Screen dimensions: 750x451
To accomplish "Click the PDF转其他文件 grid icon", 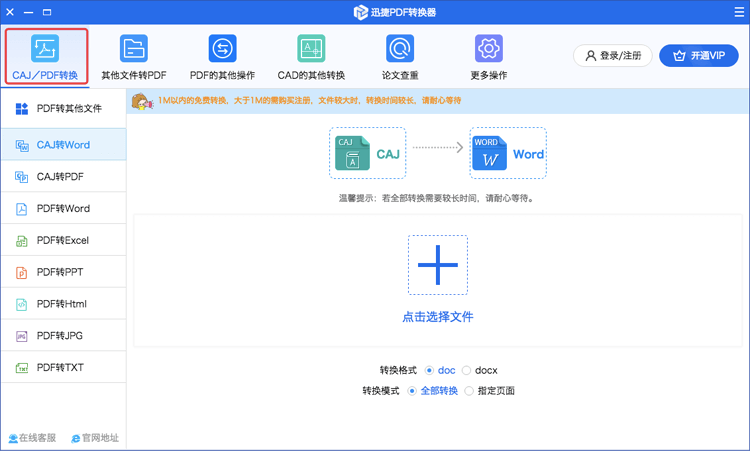I will [x=22, y=109].
